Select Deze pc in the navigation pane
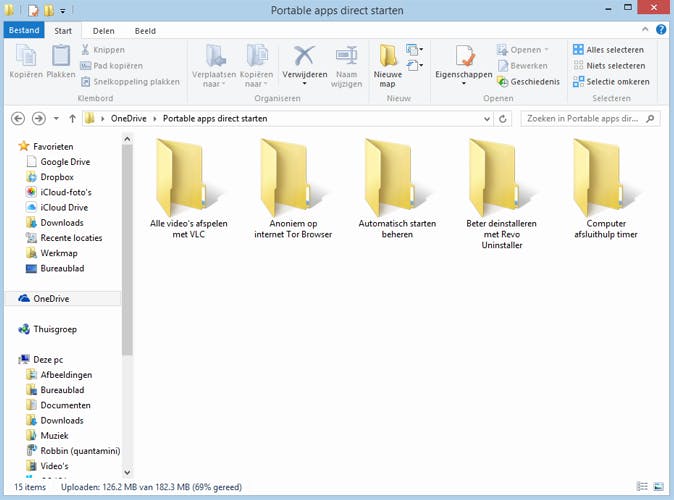 48,359
